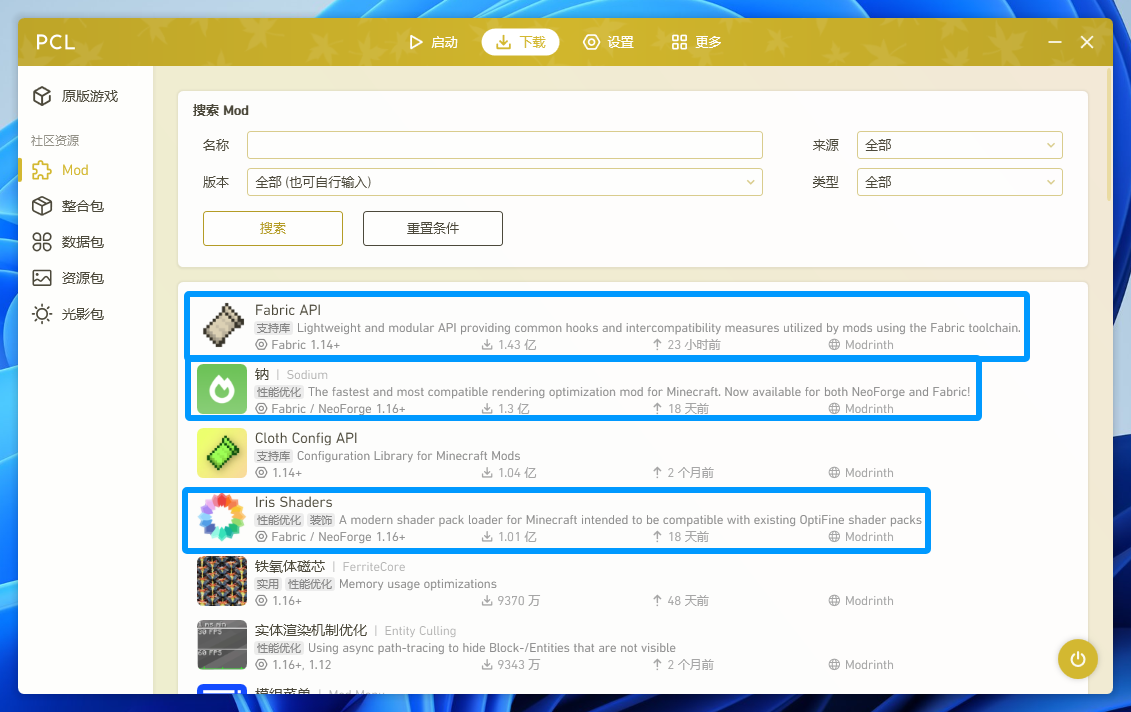
Task: Switch to the 设置 settings tab
Action: coord(609,42)
